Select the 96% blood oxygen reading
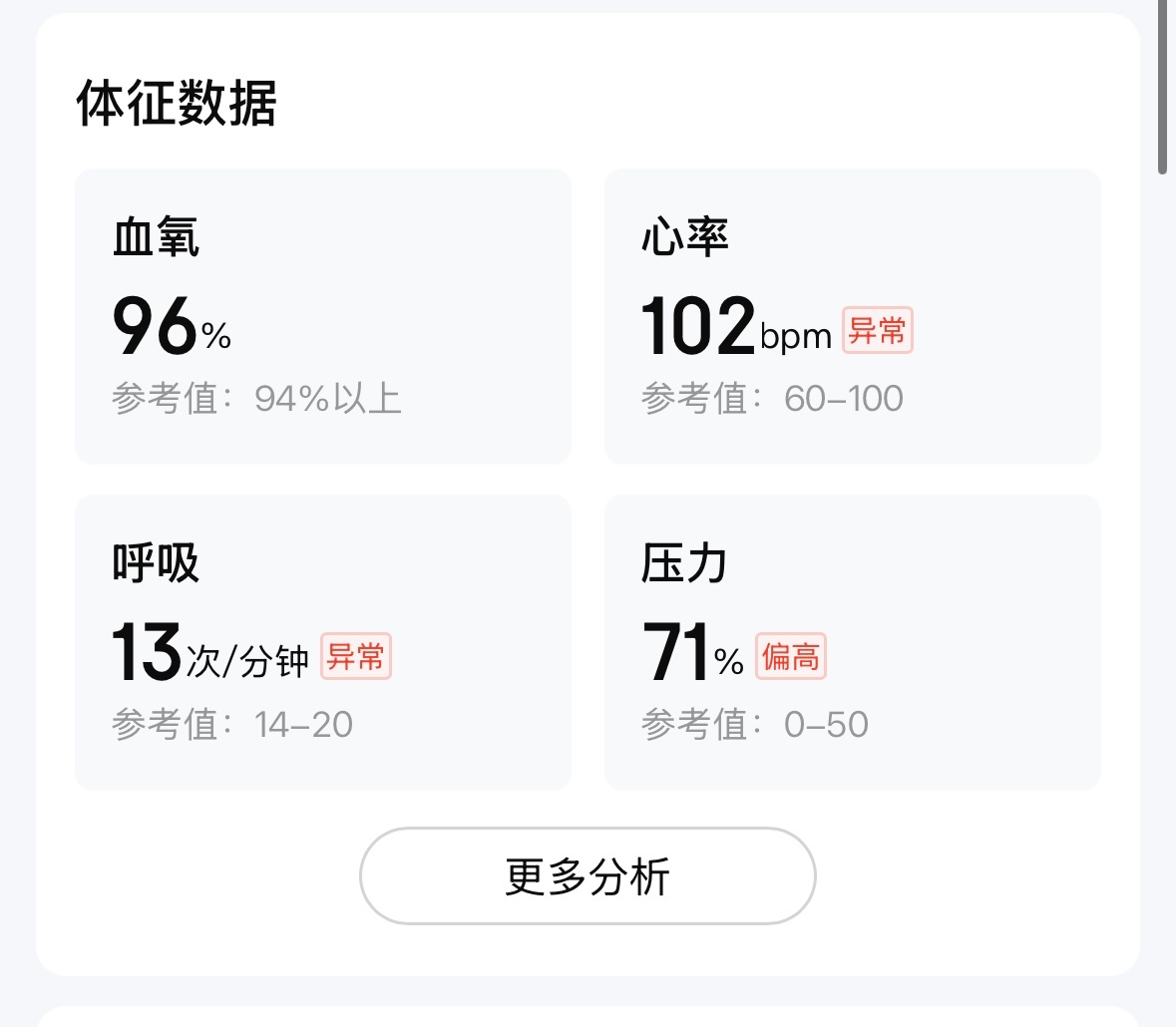The height and width of the screenshot is (1027, 1176). tap(170, 329)
